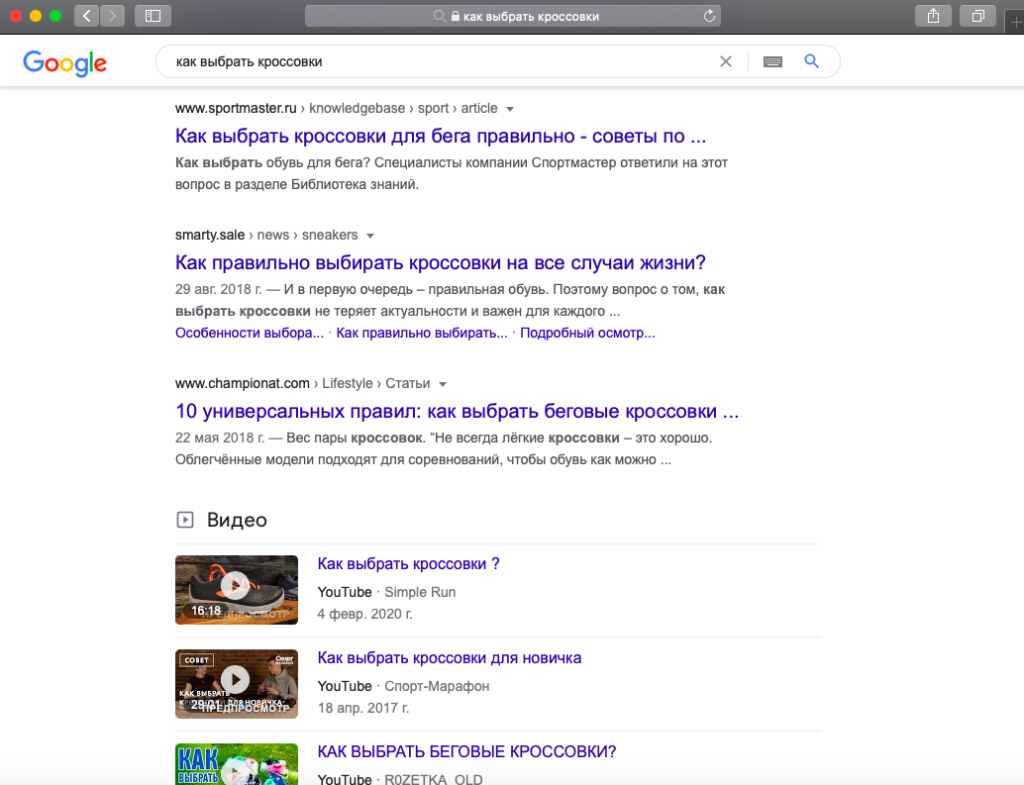Open video link 'Как выбрать кроссовки ?'

pos(409,564)
